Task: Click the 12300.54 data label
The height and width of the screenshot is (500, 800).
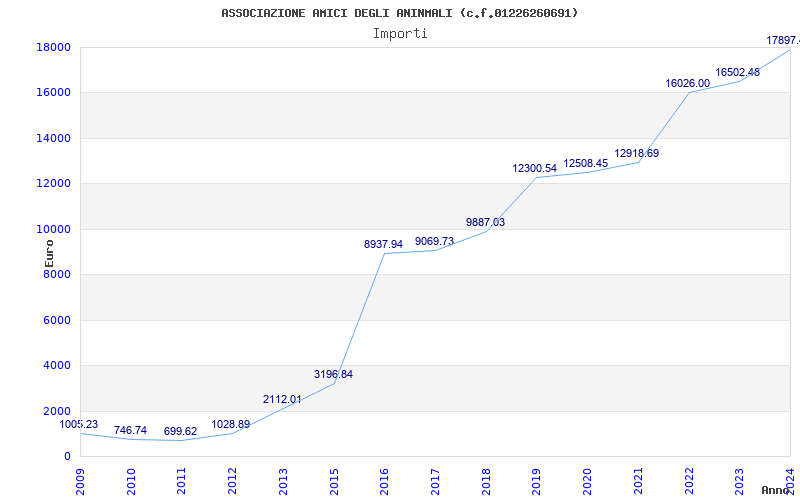Action: pyautogui.click(x=534, y=168)
